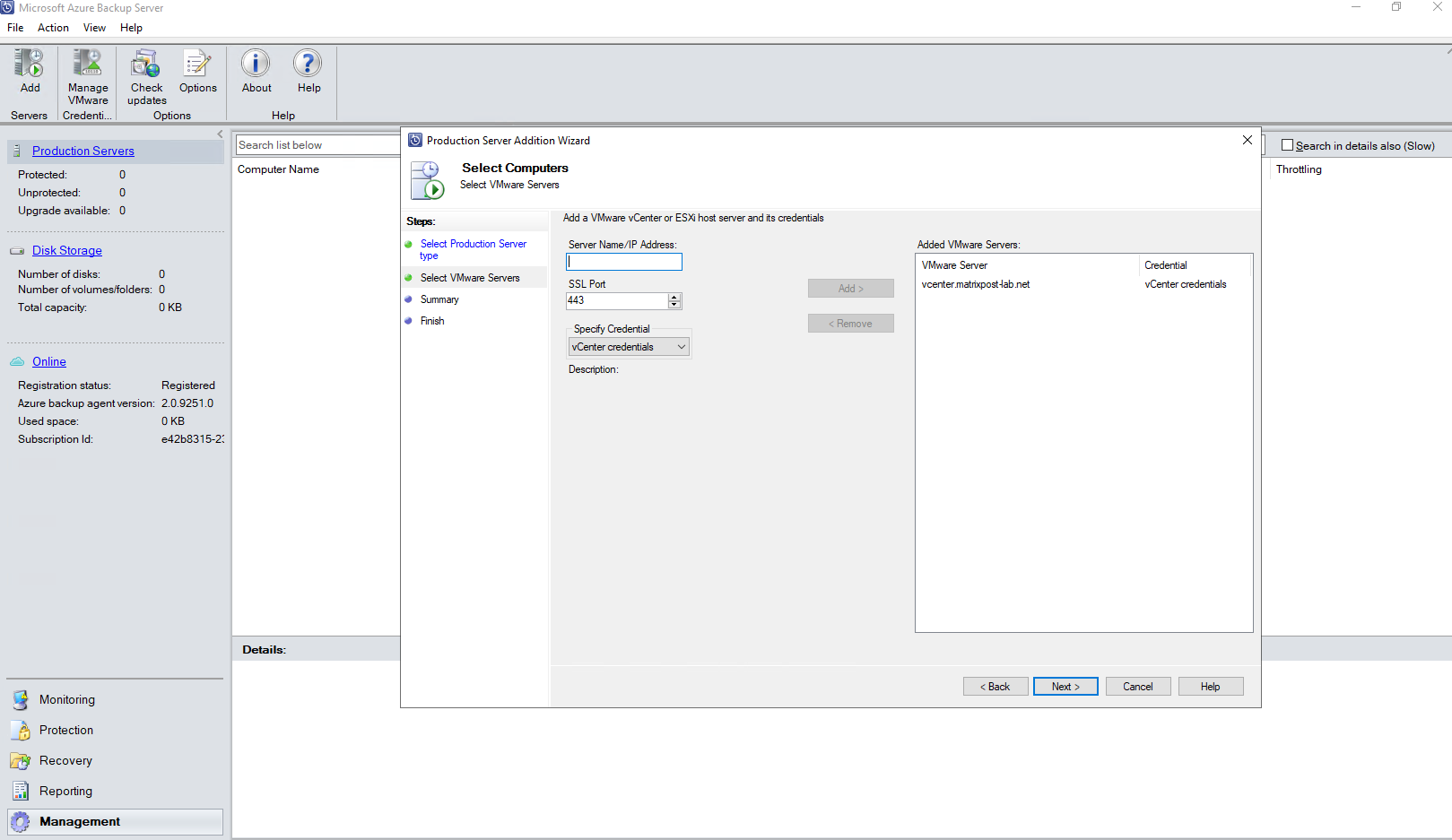Click the Azure backup agent version value

(x=187, y=403)
